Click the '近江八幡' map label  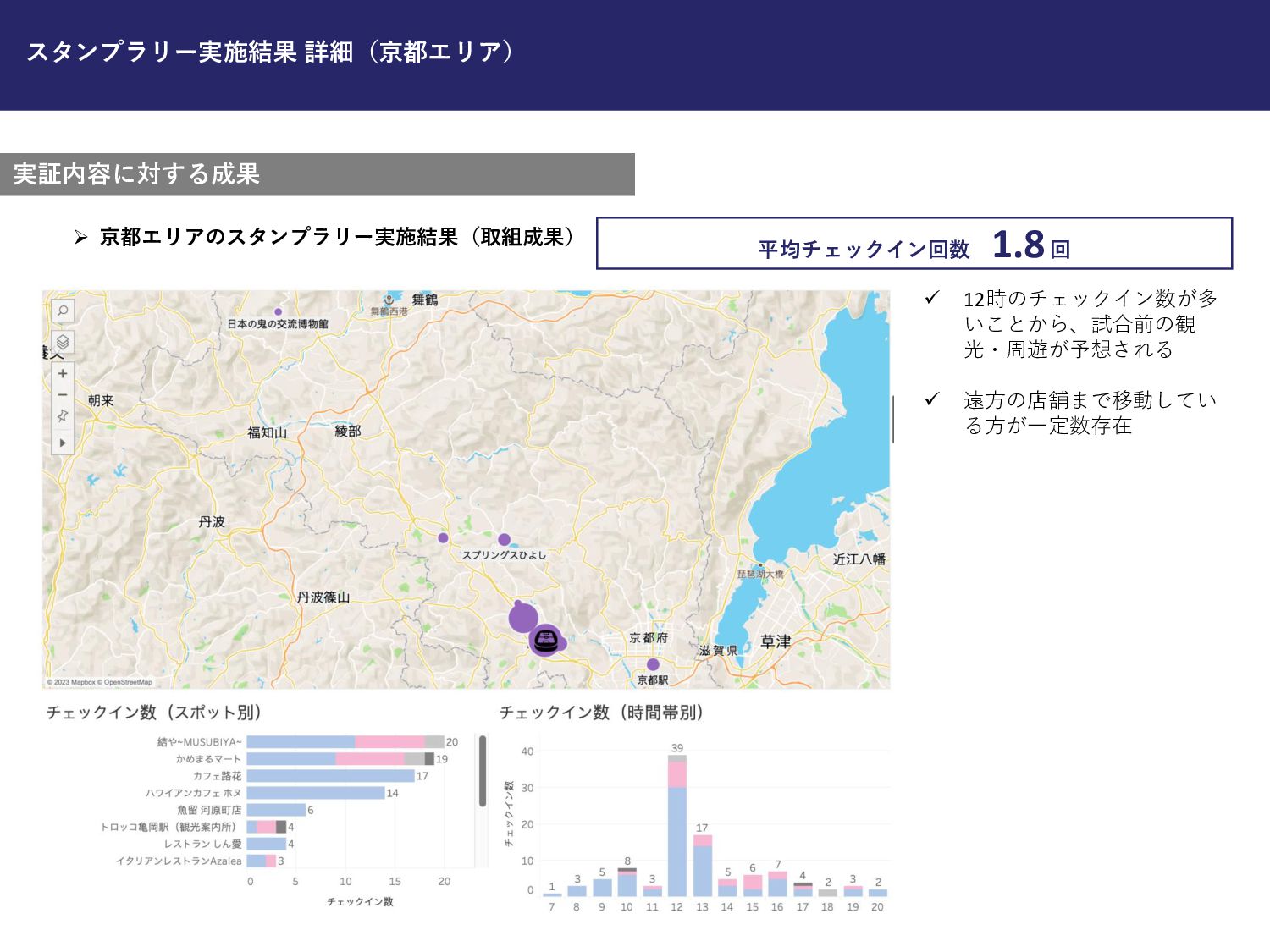point(859,559)
